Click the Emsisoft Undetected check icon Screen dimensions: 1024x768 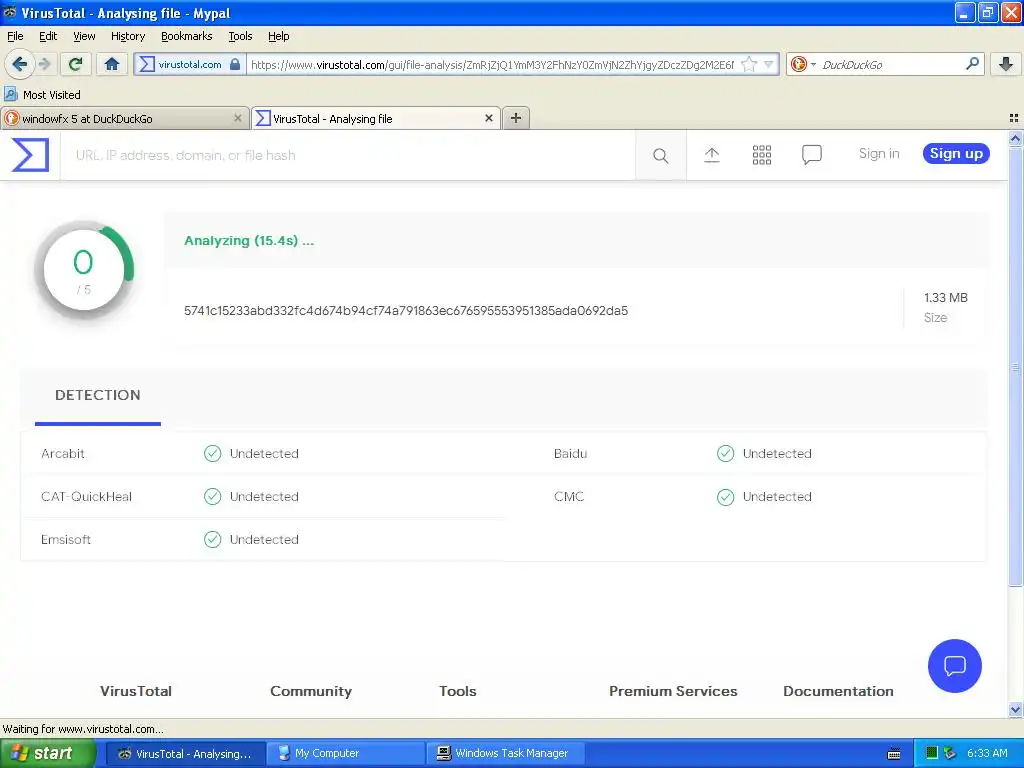(x=212, y=539)
